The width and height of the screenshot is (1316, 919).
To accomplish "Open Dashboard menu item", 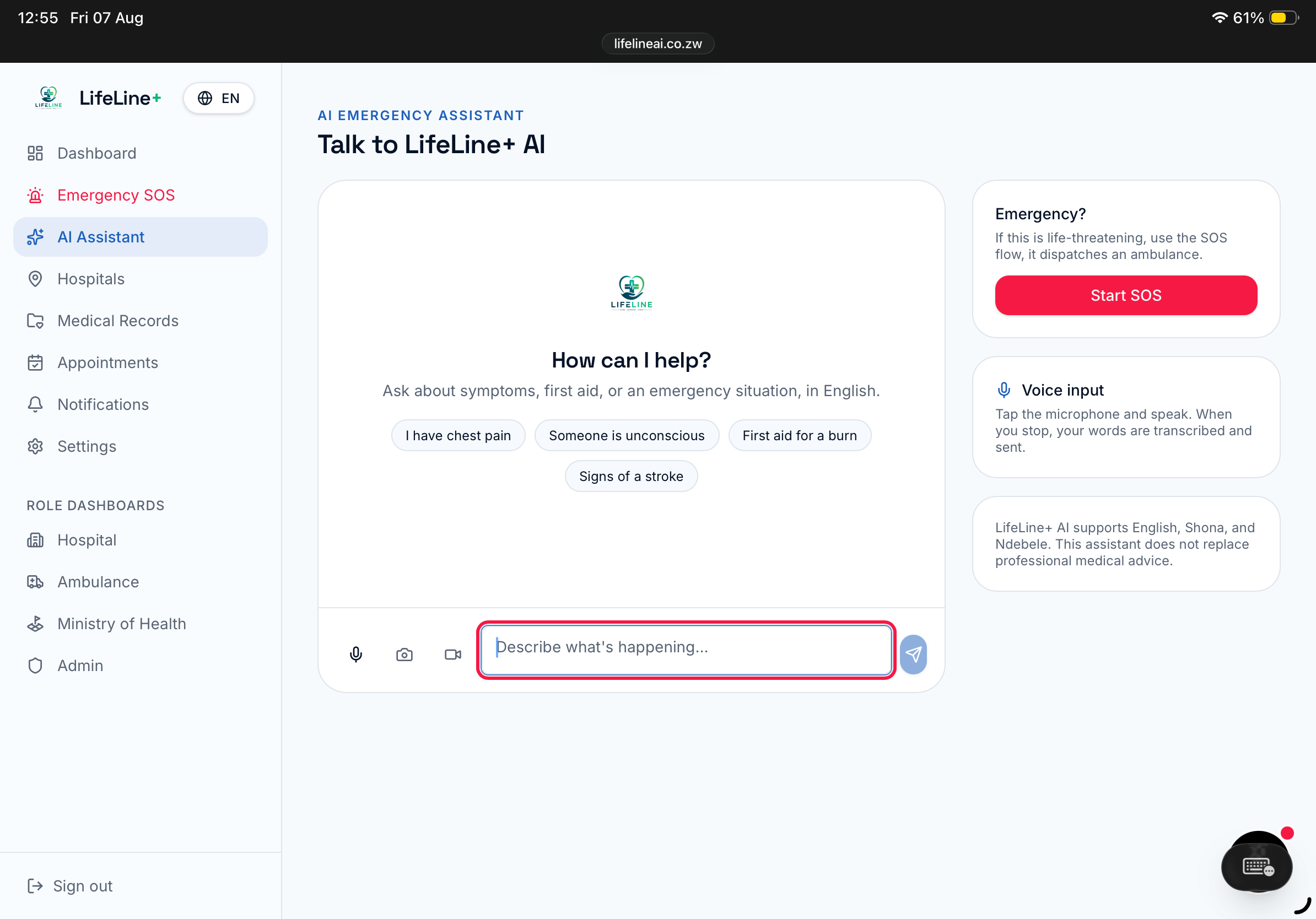I will [x=141, y=153].
